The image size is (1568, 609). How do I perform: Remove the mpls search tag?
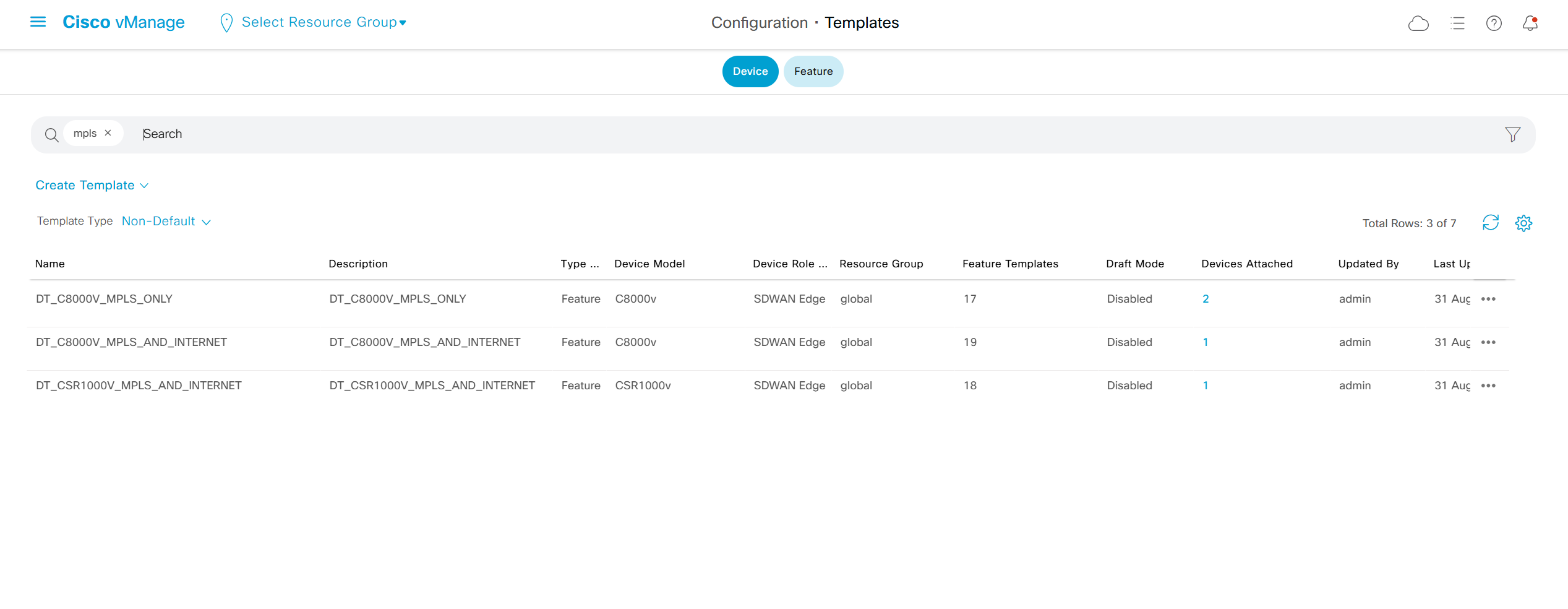pyautogui.click(x=108, y=133)
